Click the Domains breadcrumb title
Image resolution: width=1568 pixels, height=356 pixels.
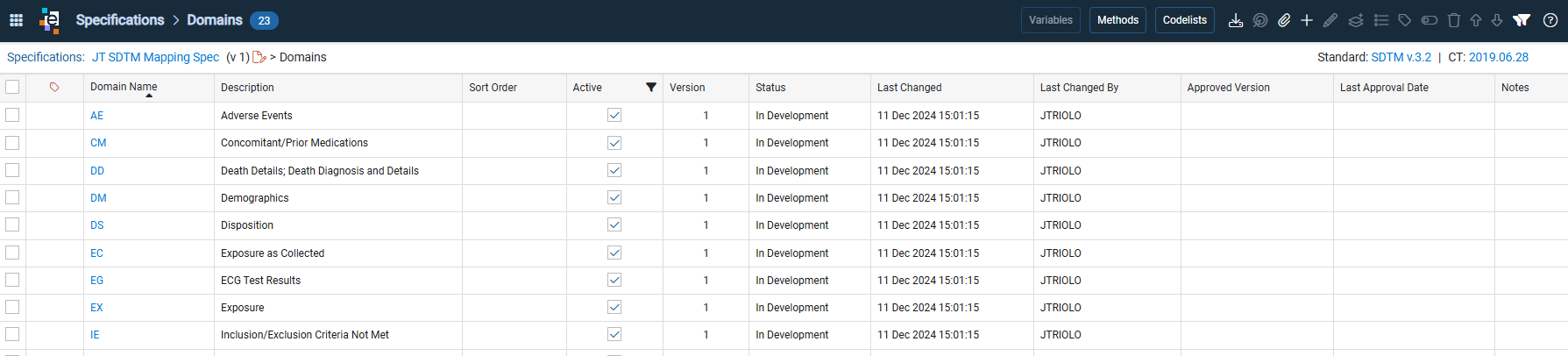(x=215, y=20)
